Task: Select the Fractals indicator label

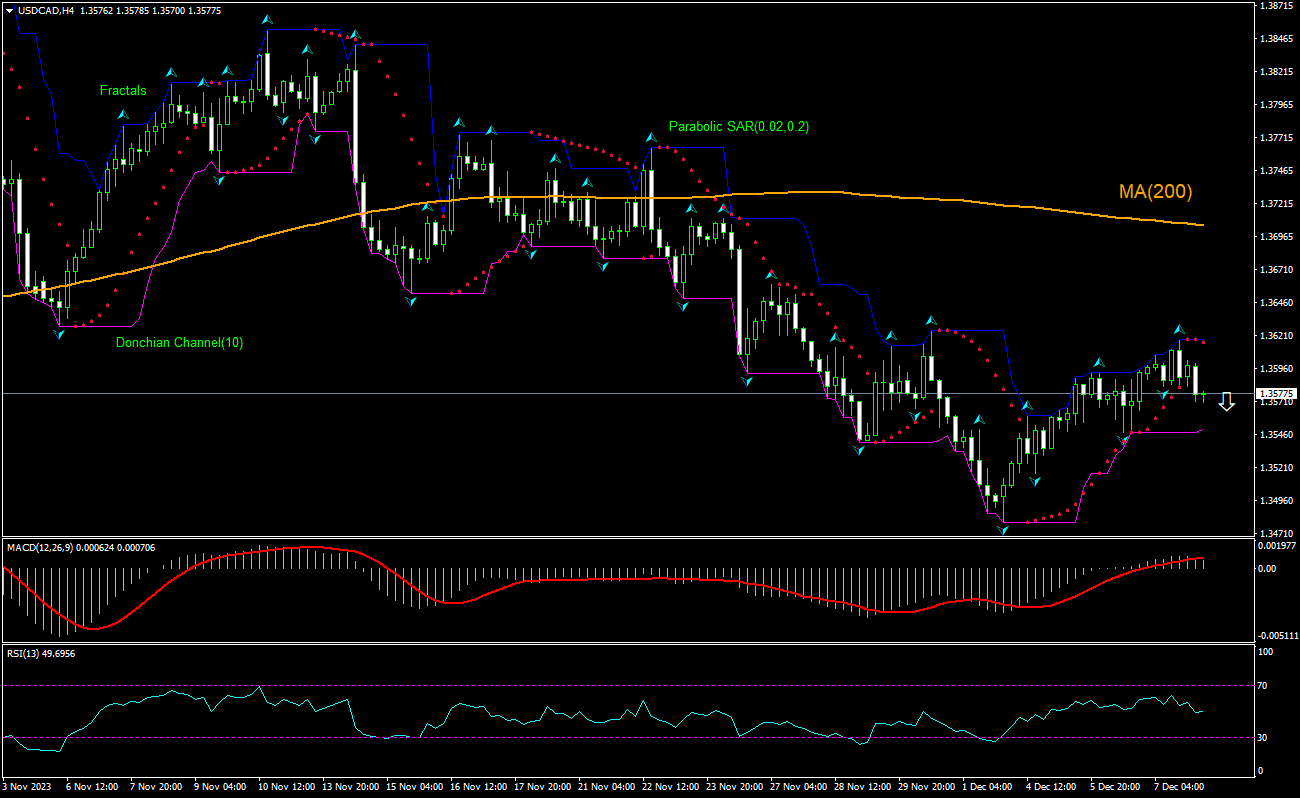Action: [122, 90]
